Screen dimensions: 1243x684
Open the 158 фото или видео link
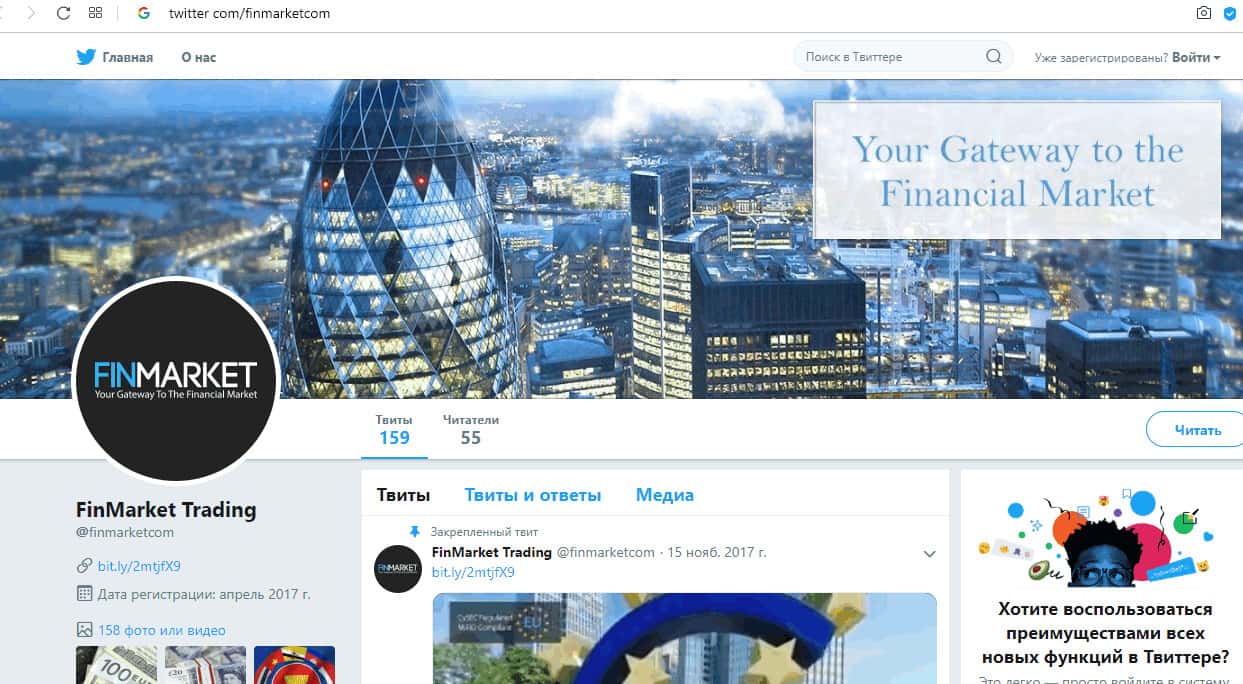click(x=162, y=630)
